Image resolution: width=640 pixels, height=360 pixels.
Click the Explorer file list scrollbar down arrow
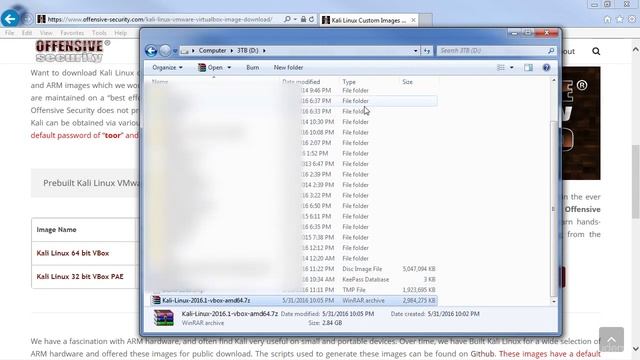click(553, 302)
